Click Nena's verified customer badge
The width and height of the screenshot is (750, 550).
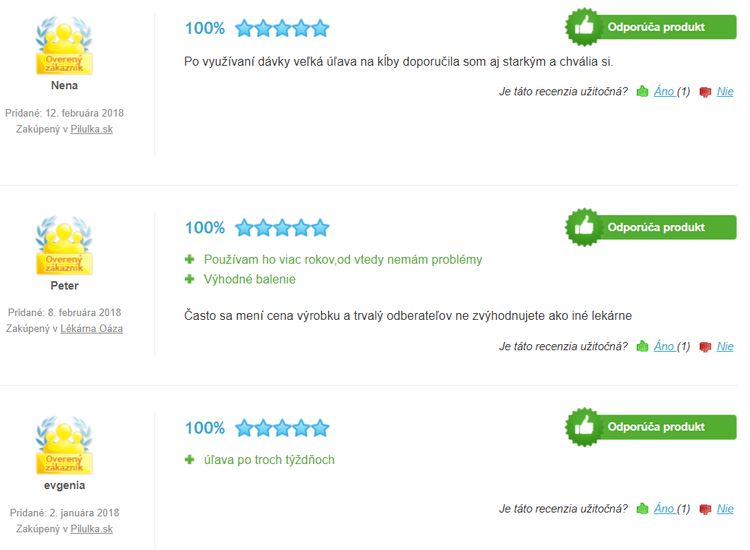coord(64,45)
